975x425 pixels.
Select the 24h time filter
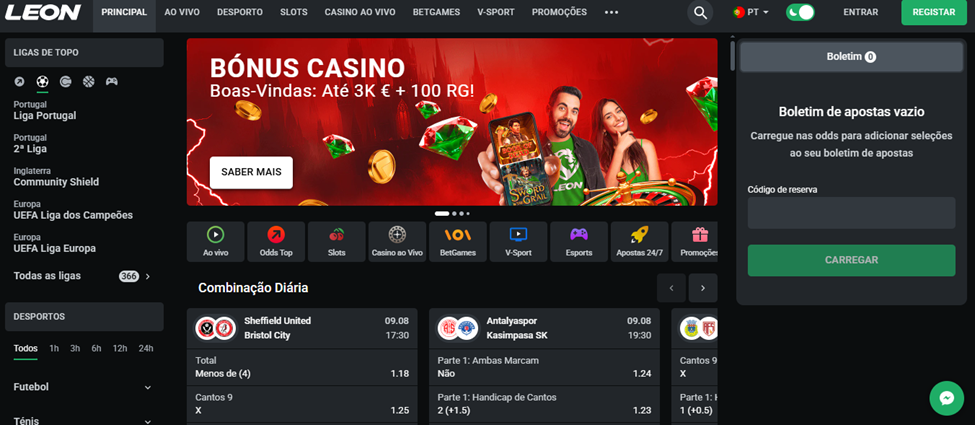pos(146,348)
